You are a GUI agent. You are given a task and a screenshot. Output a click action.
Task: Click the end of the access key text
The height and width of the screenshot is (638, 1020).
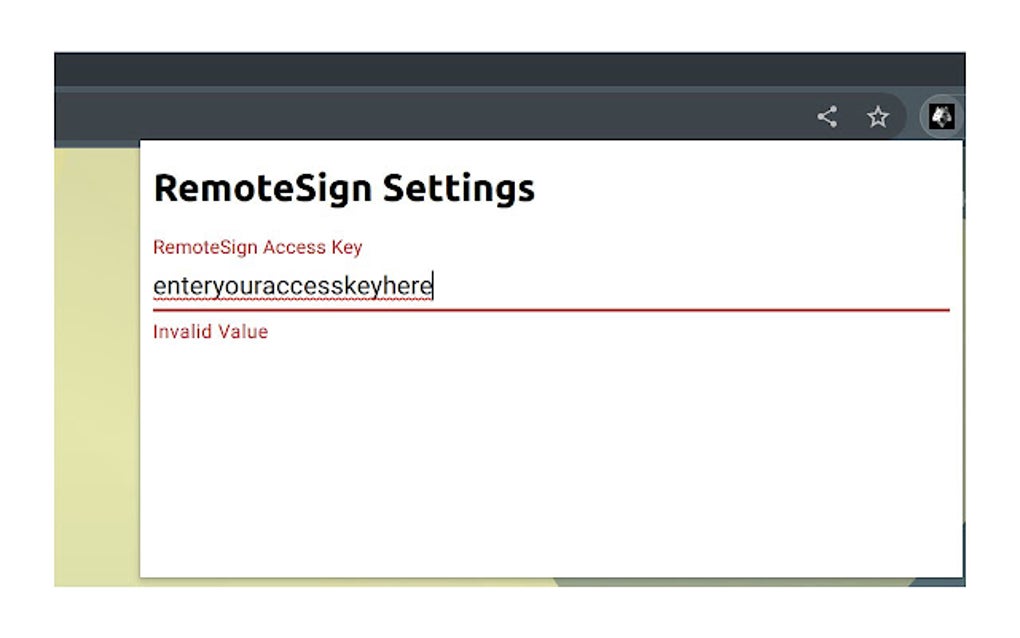point(432,287)
